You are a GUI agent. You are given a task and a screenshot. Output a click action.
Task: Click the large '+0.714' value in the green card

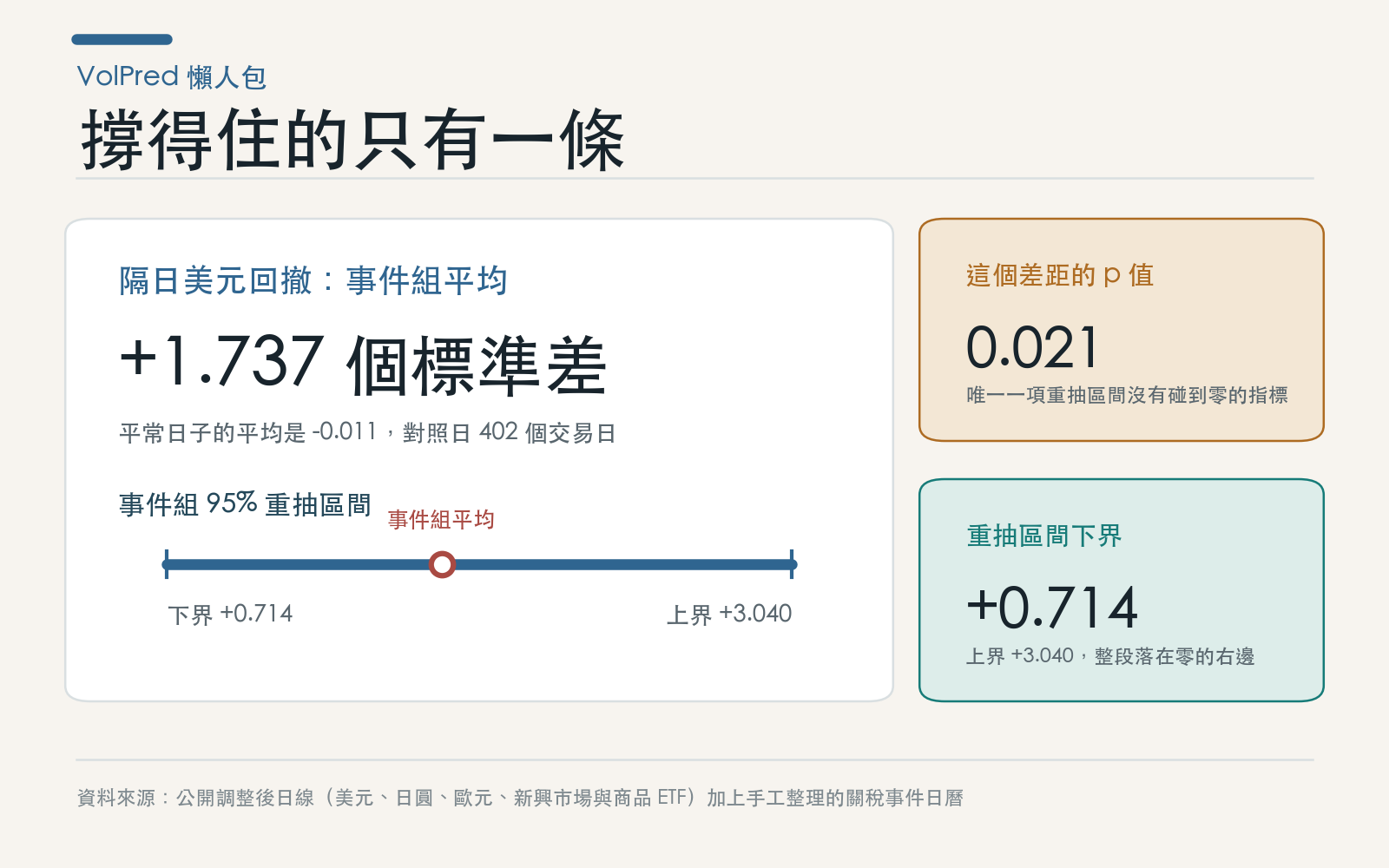[x=1052, y=607]
